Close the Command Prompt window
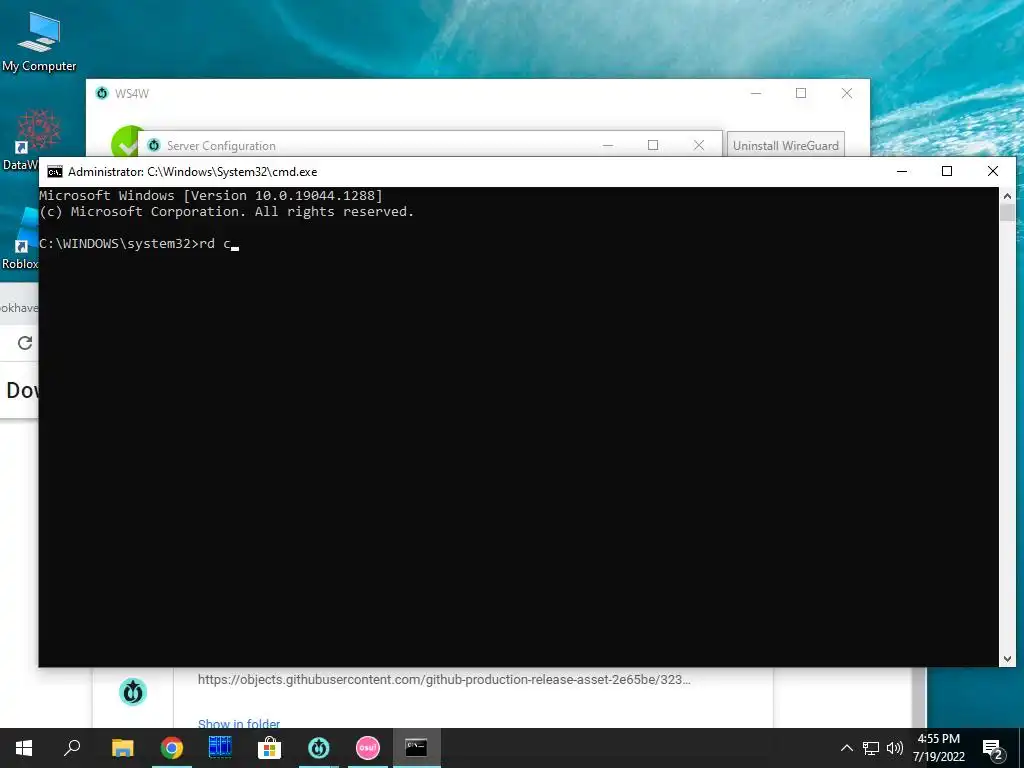 click(x=993, y=171)
